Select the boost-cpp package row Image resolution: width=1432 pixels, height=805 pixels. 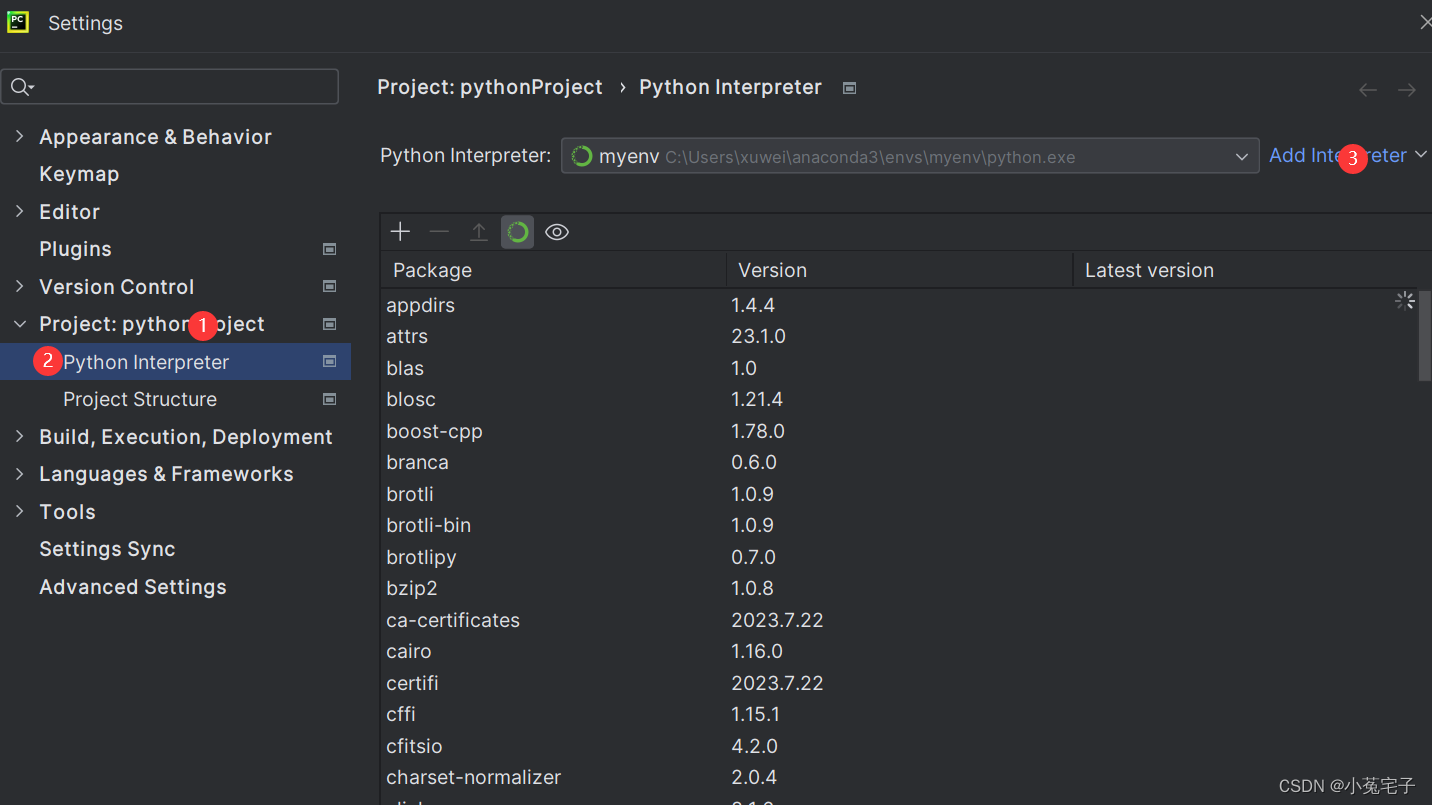click(x=900, y=431)
